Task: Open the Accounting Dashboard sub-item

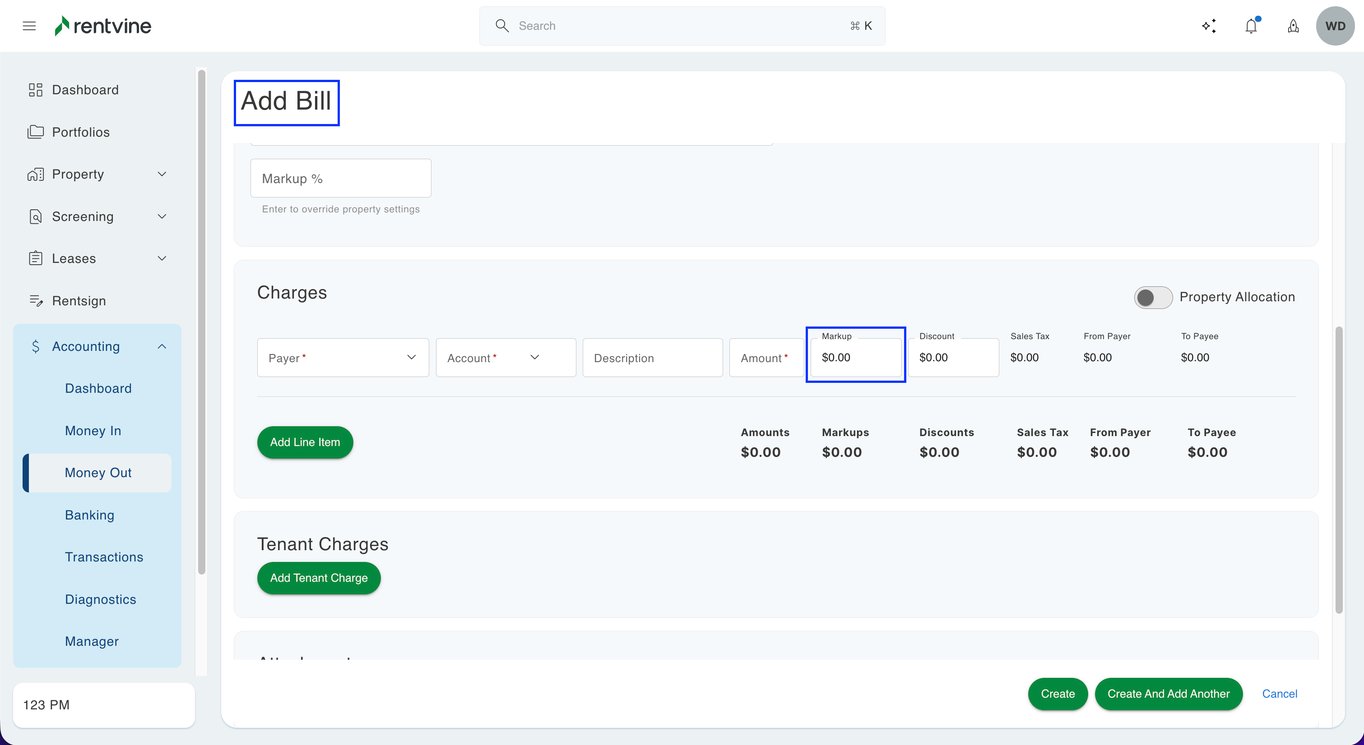Action: pos(98,388)
